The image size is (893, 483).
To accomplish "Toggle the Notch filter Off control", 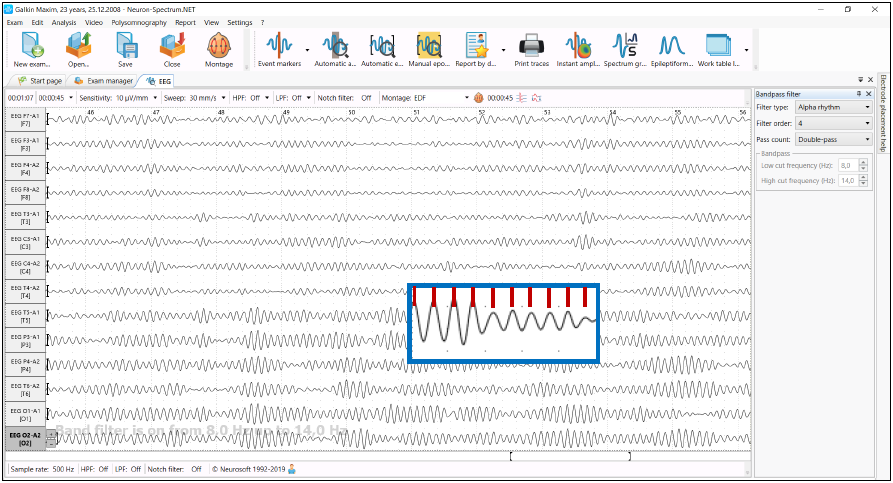I will (x=366, y=98).
